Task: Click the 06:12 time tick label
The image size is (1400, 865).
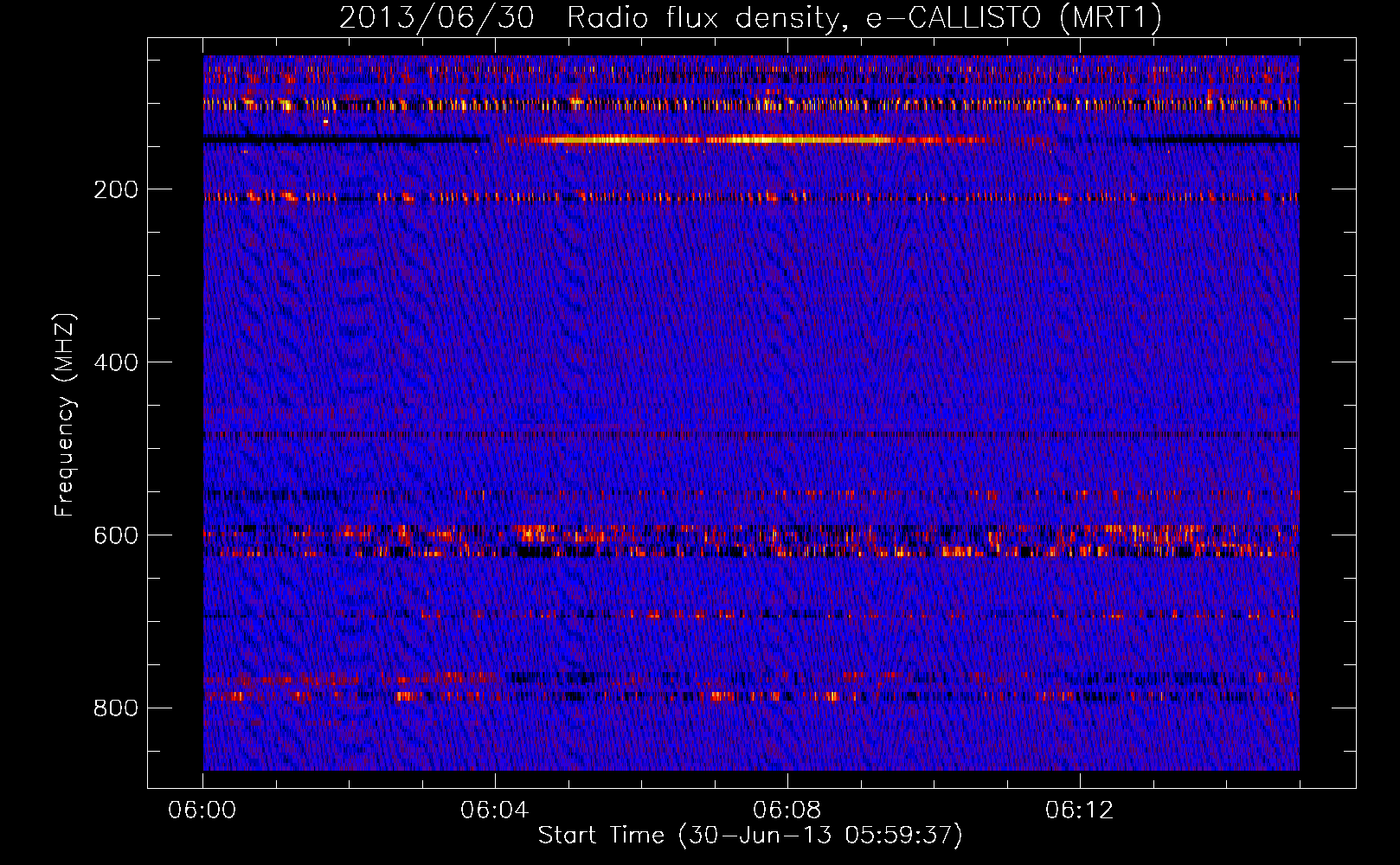Action: (1080, 811)
